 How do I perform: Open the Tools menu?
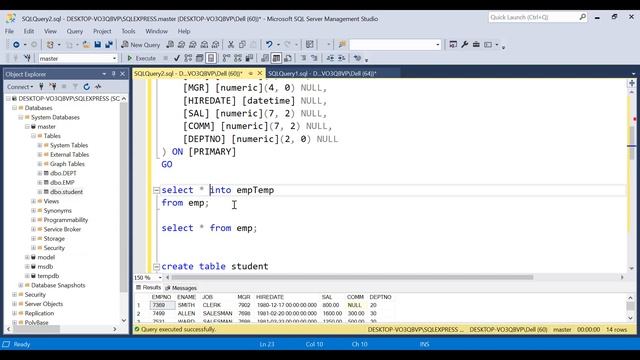128,31
